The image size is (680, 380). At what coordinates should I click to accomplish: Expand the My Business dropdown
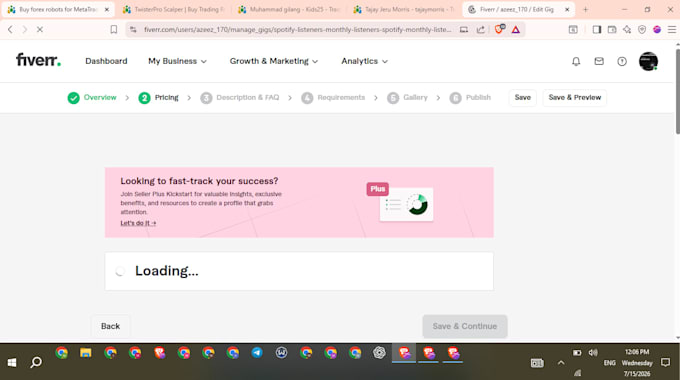[x=177, y=61]
